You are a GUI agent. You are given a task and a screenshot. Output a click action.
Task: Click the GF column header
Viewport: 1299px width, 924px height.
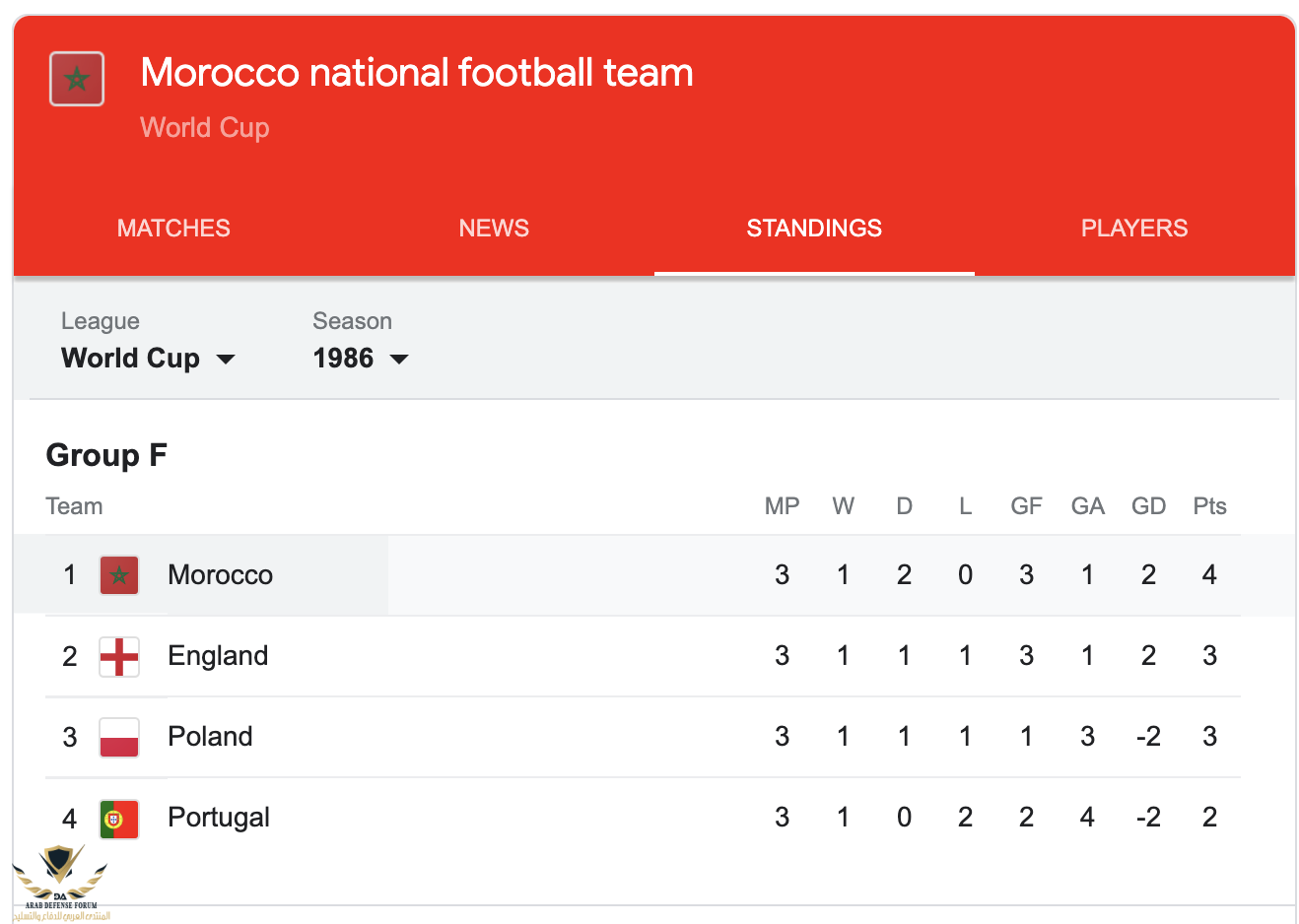tap(1026, 506)
